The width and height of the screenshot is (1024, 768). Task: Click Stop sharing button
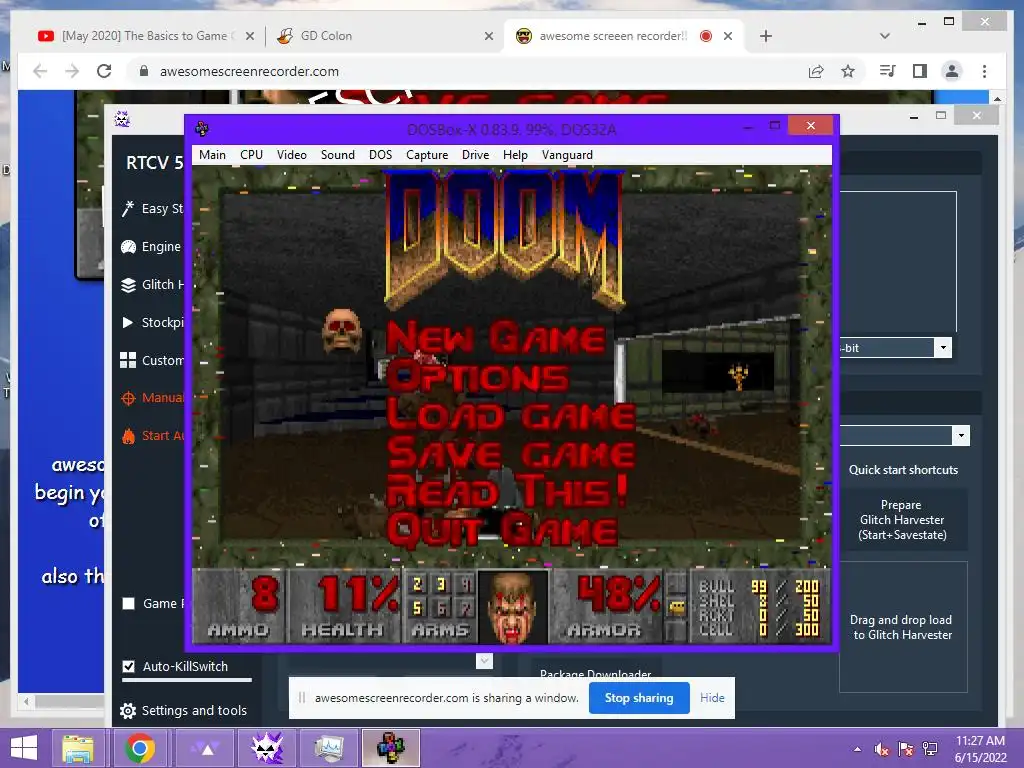(639, 697)
